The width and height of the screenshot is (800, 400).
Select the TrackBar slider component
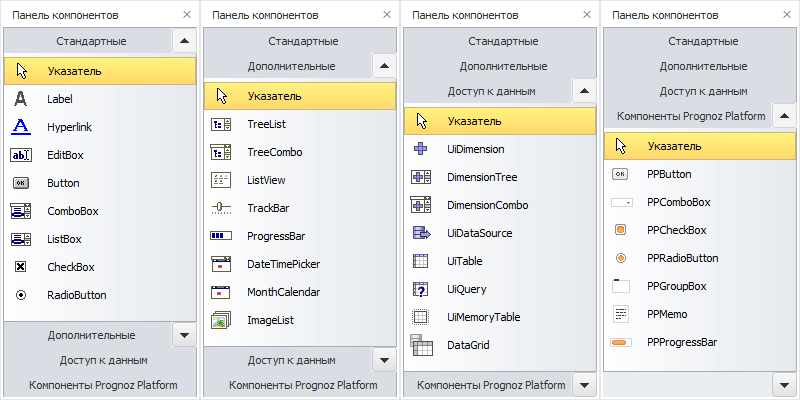268,208
